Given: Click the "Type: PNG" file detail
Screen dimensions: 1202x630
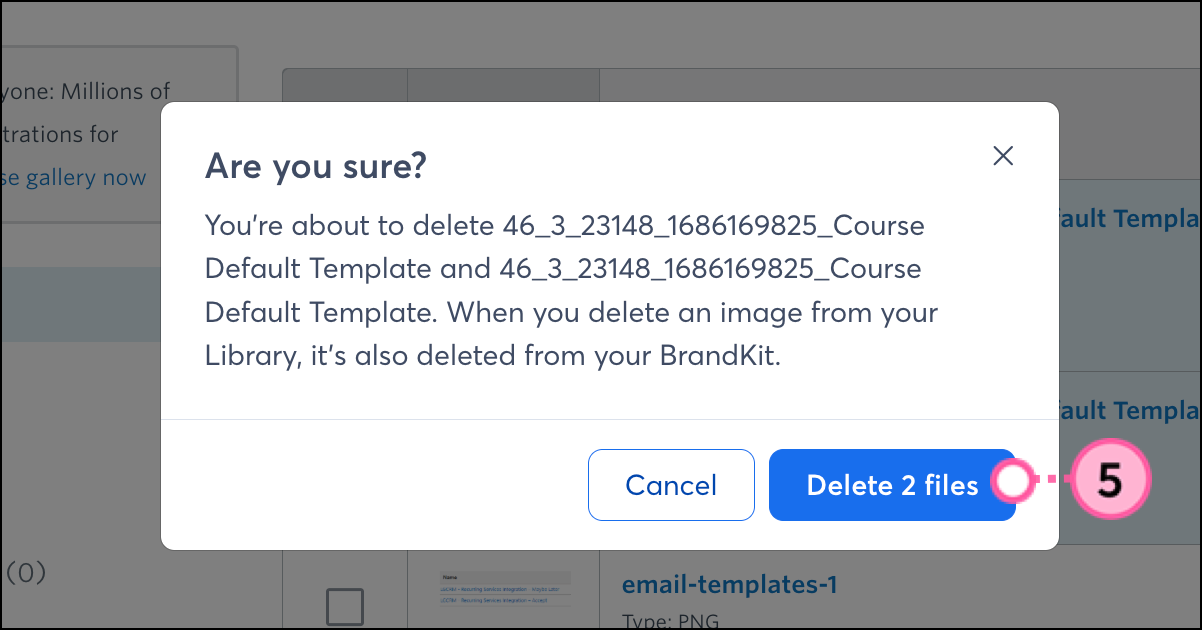Looking at the screenshot, I should 670,620.
